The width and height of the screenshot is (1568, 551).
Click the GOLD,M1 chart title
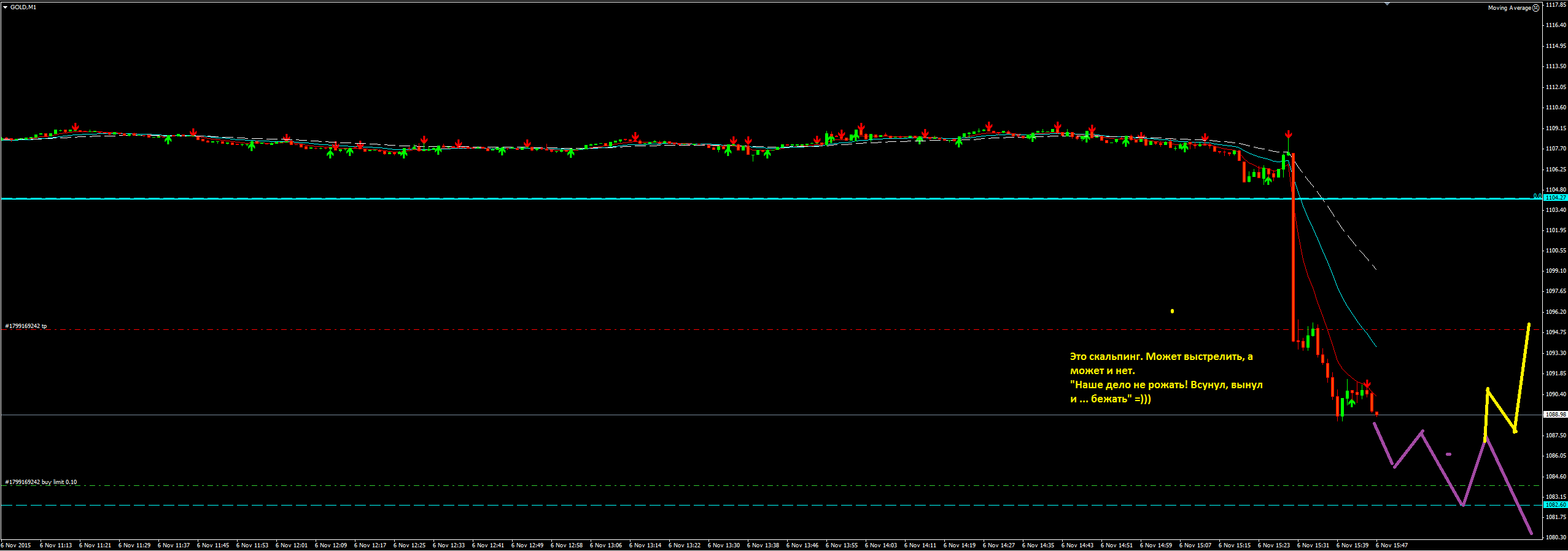(x=23, y=7)
